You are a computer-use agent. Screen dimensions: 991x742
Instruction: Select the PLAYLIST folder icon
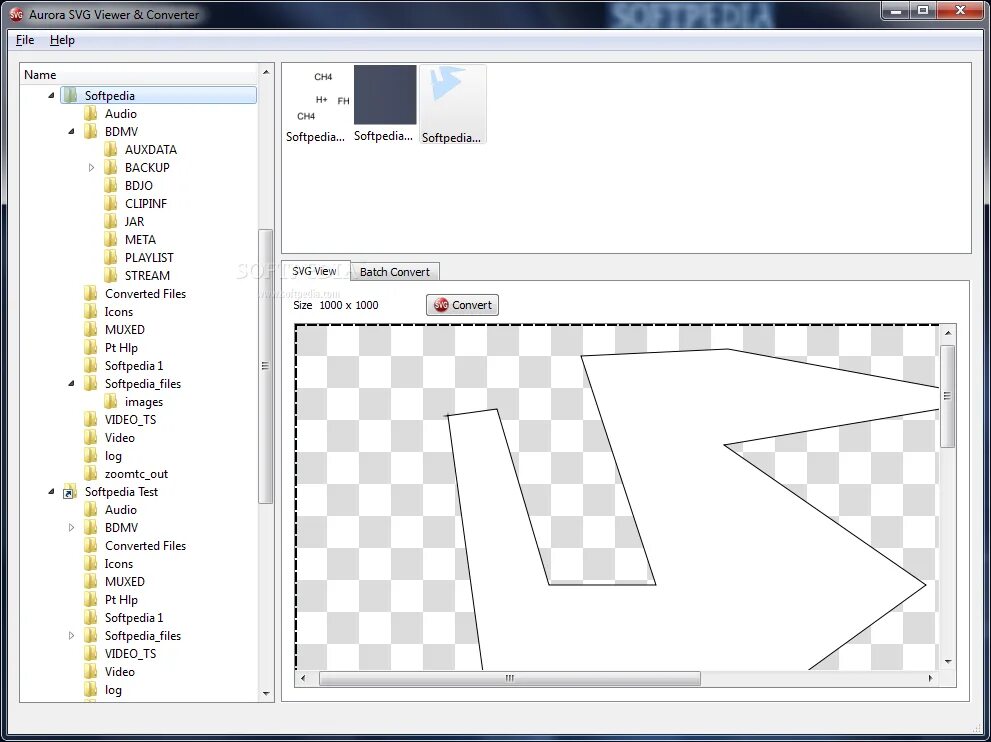point(110,257)
